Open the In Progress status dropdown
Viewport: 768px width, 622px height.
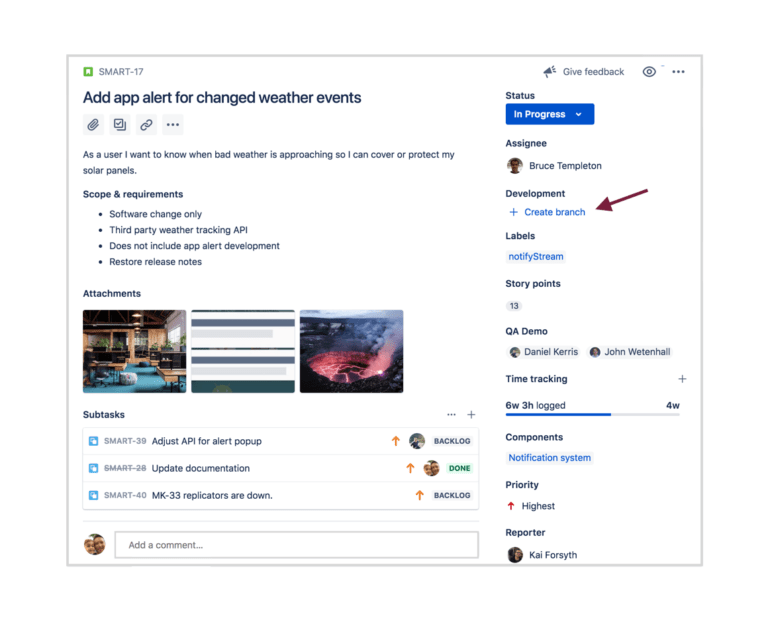550,114
